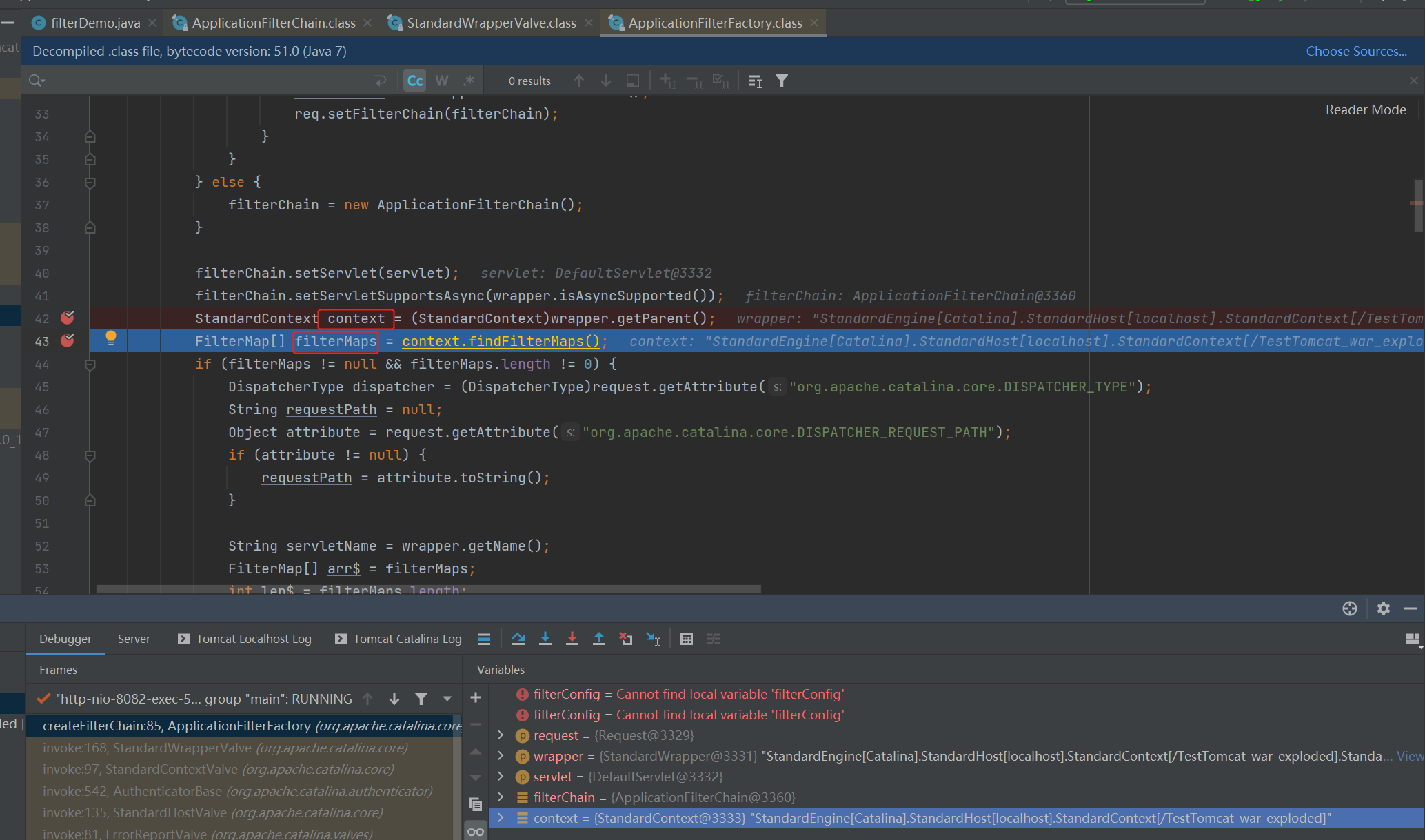Click the Step Out debugger icon
This screenshot has width=1425, height=840.
click(x=599, y=639)
